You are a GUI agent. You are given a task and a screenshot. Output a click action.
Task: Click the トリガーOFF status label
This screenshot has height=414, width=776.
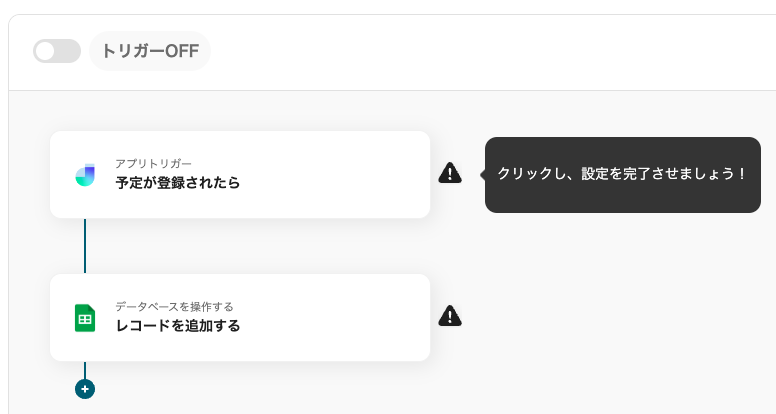tap(150, 51)
